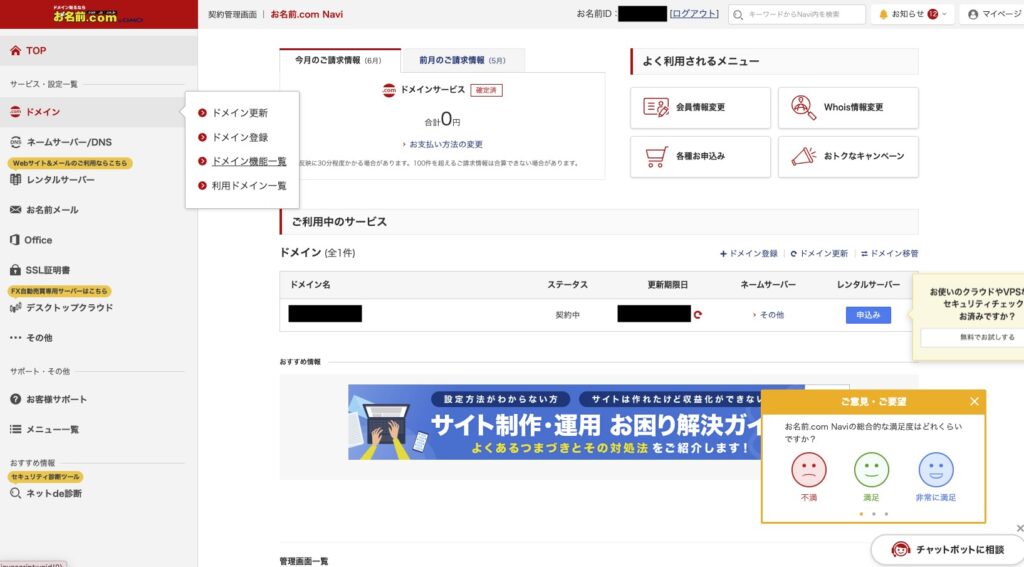Click the サイト制作・運用 guide banner
The image size is (1024, 567).
click(x=555, y=422)
